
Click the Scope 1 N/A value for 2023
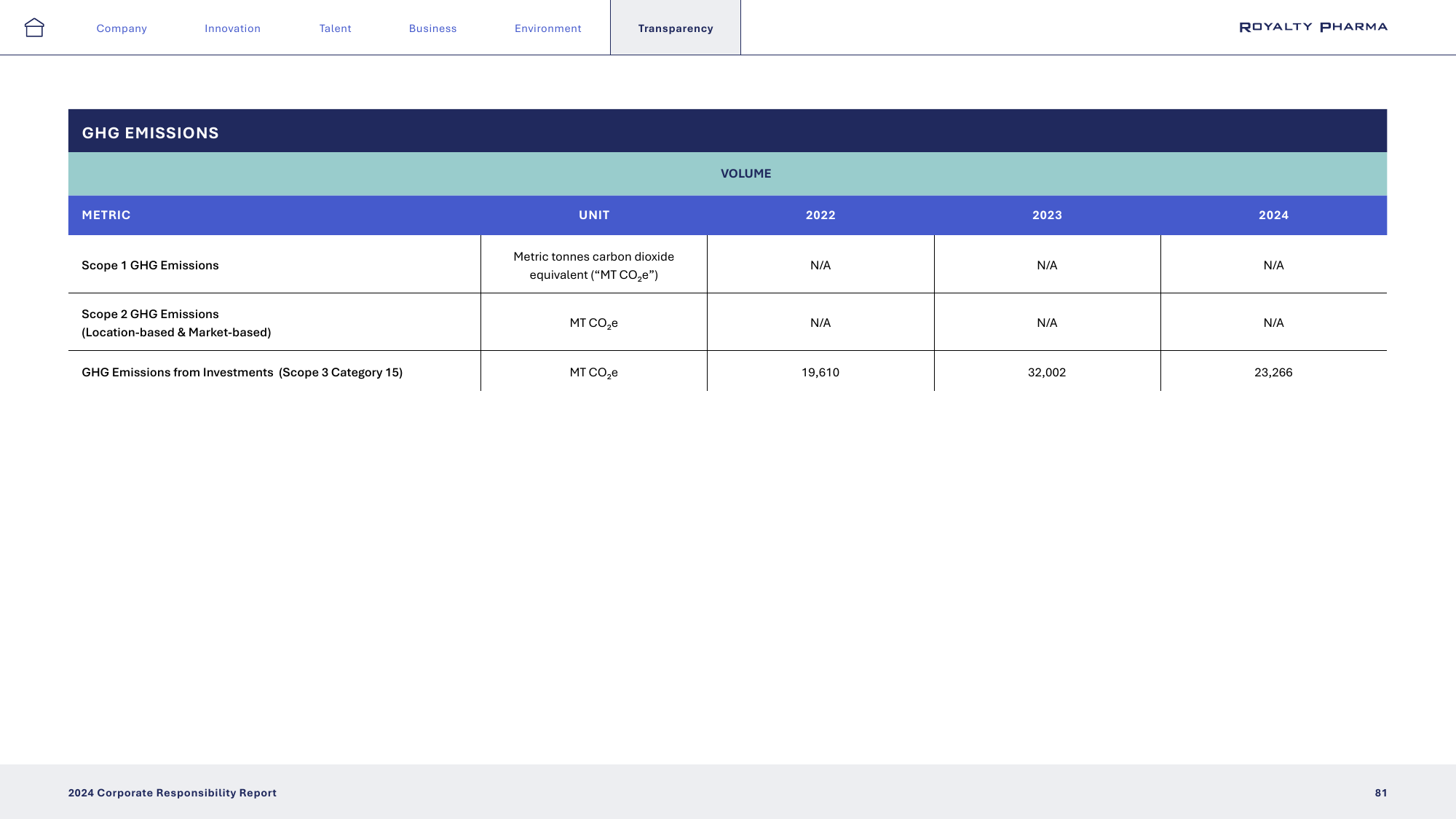coord(1047,265)
